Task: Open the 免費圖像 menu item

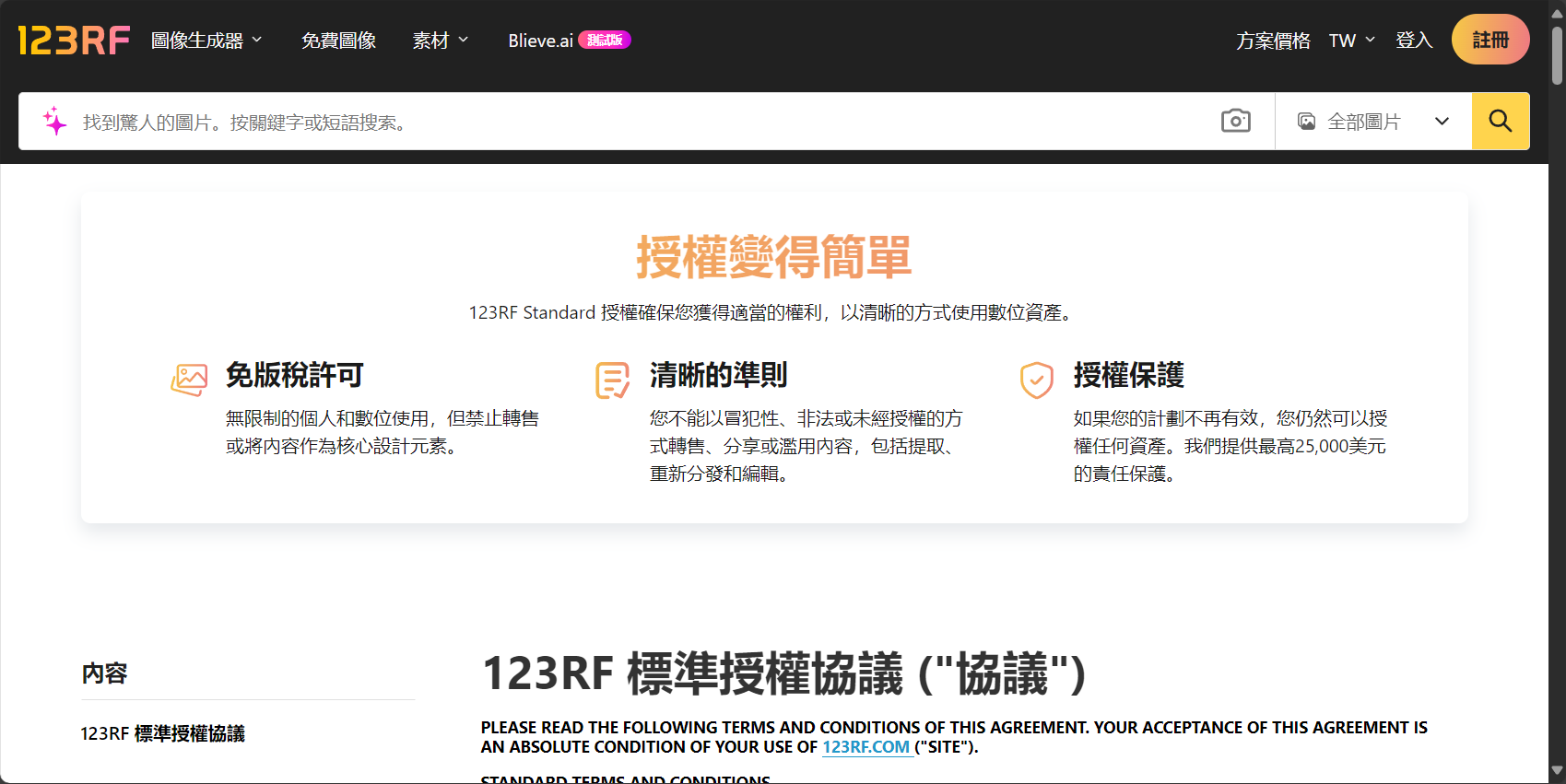Action: [x=338, y=41]
